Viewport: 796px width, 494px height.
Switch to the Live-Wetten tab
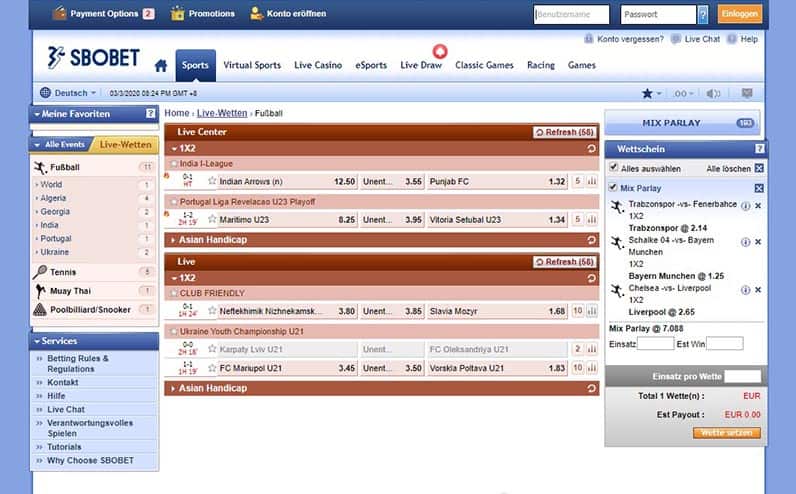(x=125, y=145)
